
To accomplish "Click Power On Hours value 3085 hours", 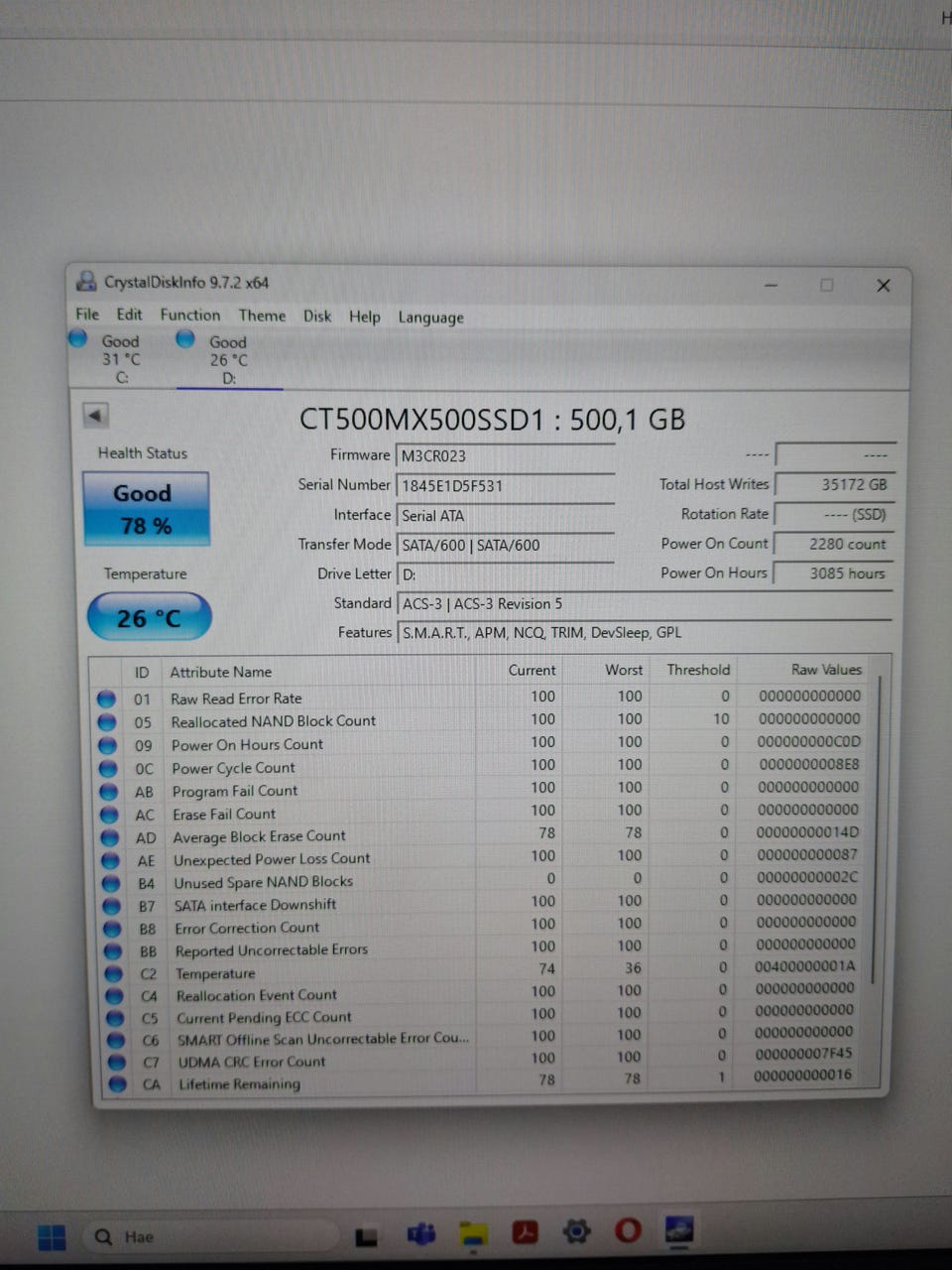I will pyautogui.click(x=835, y=572).
